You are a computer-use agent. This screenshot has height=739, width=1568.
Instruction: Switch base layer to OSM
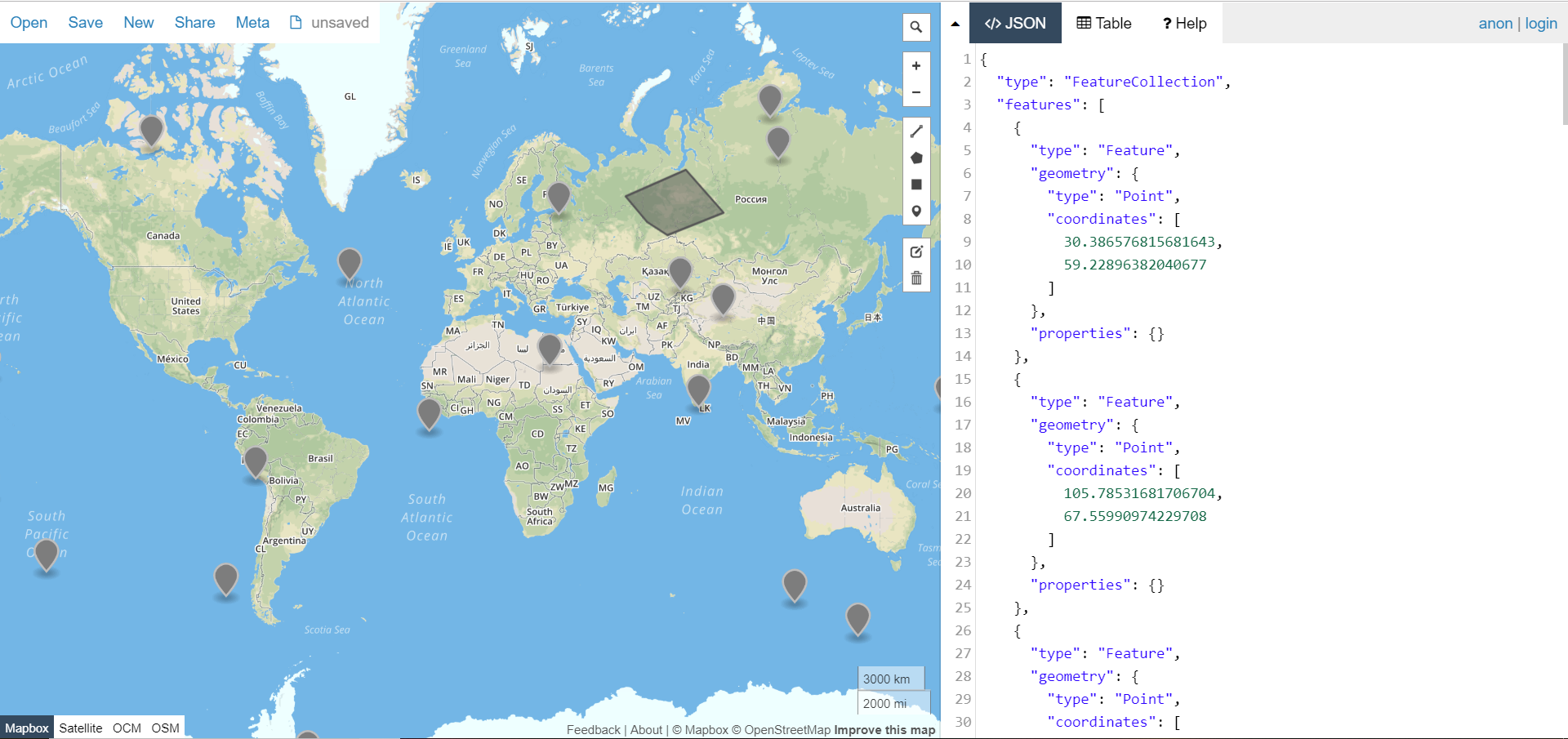coord(165,728)
